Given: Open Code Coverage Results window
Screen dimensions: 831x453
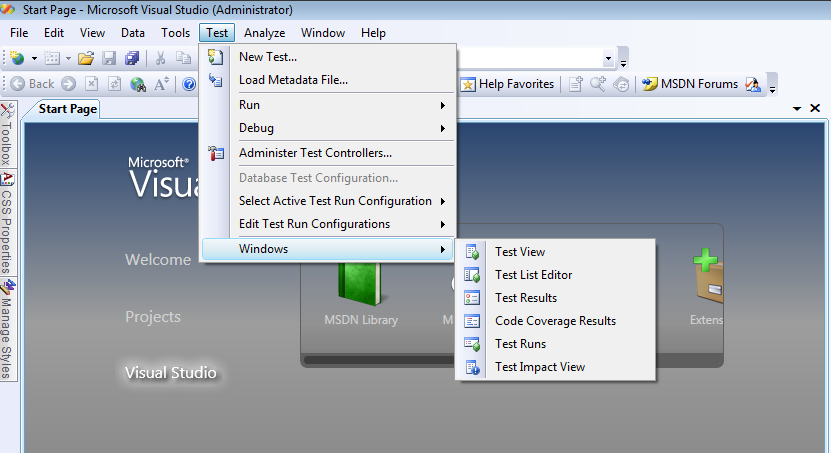Looking at the screenshot, I should coord(555,321).
